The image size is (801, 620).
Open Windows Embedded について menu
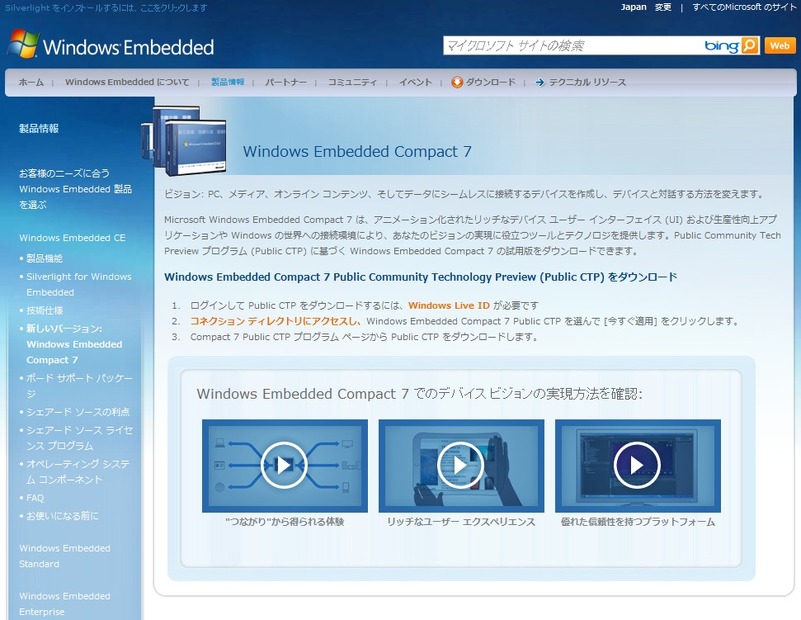click(x=127, y=82)
